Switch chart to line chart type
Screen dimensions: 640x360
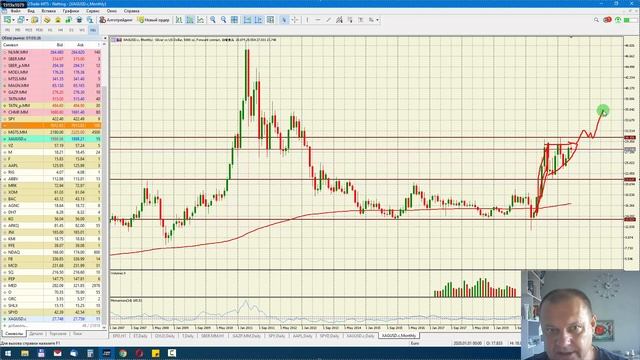point(200,20)
